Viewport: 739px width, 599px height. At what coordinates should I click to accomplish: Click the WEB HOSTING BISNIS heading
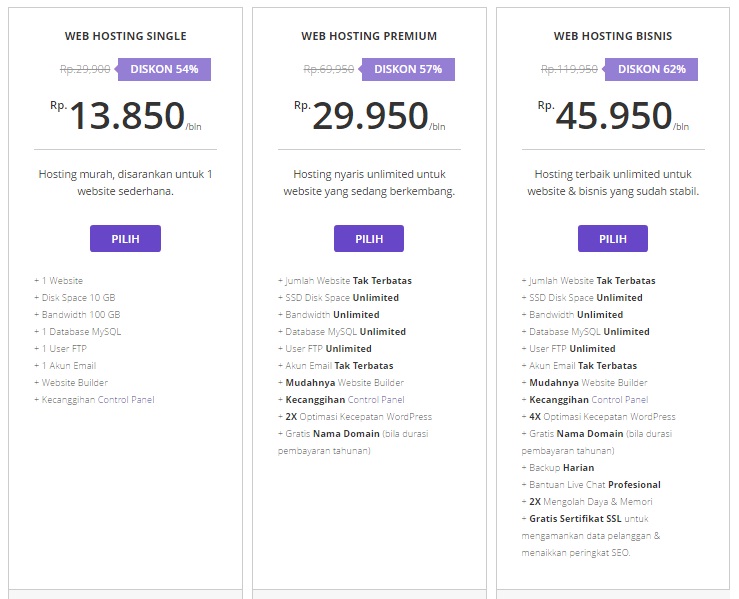(x=613, y=36)
